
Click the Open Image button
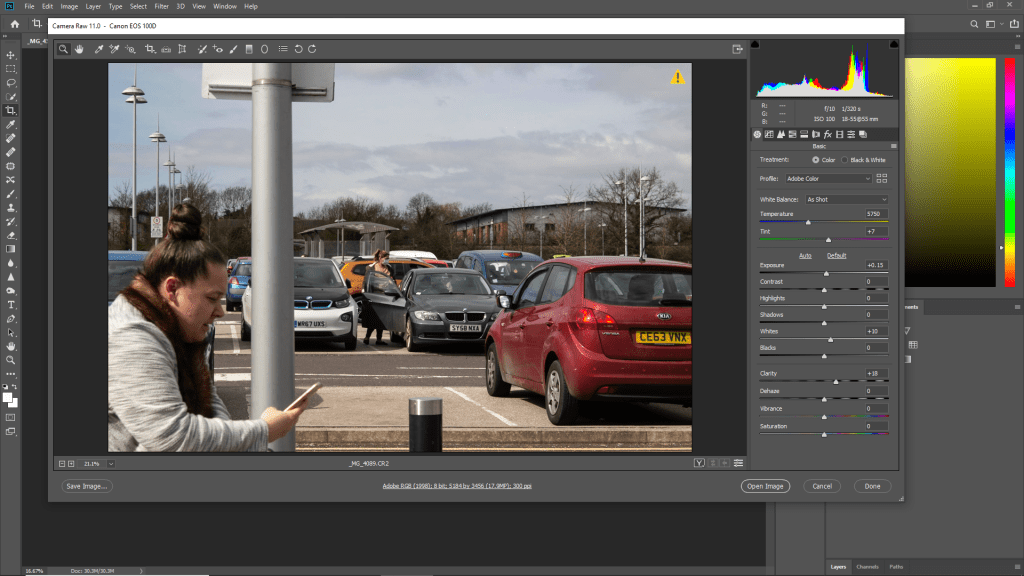click(x=765, y=486)
